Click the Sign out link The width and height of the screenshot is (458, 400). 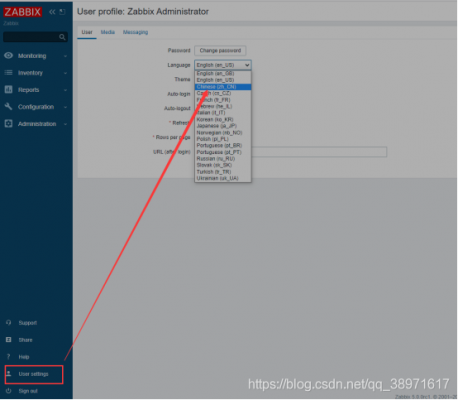[28, 391]
